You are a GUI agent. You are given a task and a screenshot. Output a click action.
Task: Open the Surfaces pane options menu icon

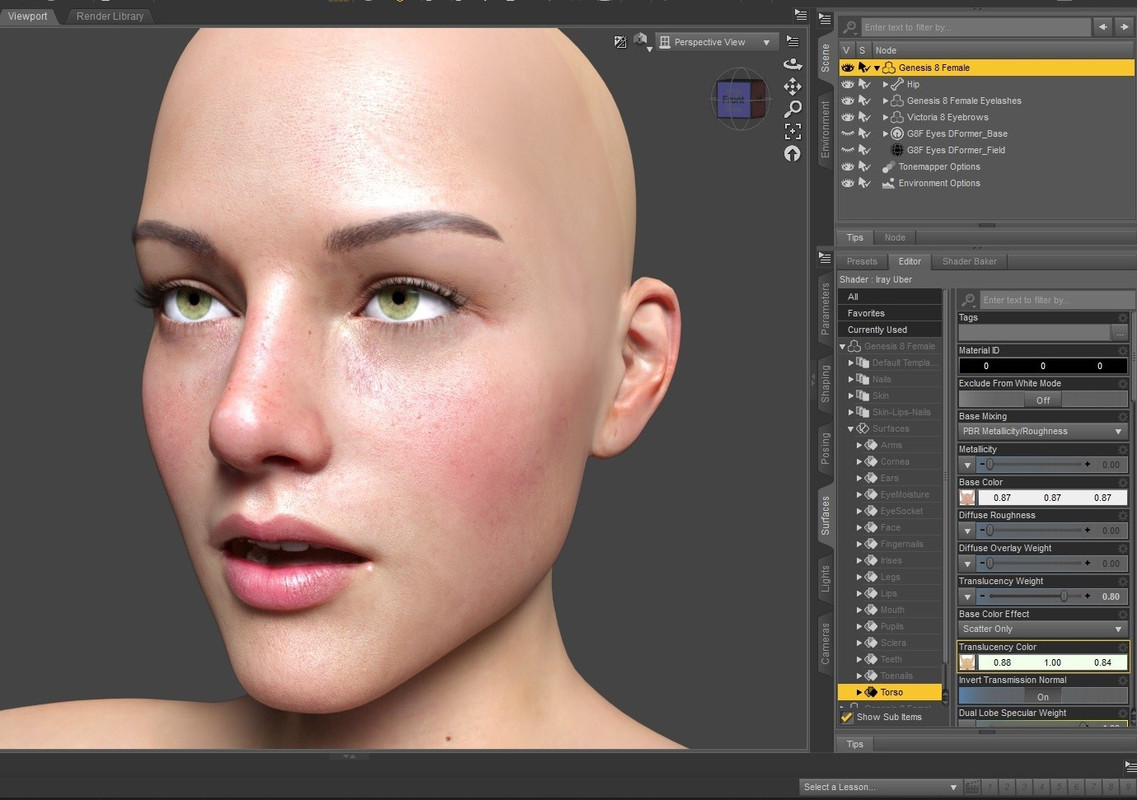(x=824, y=257)
